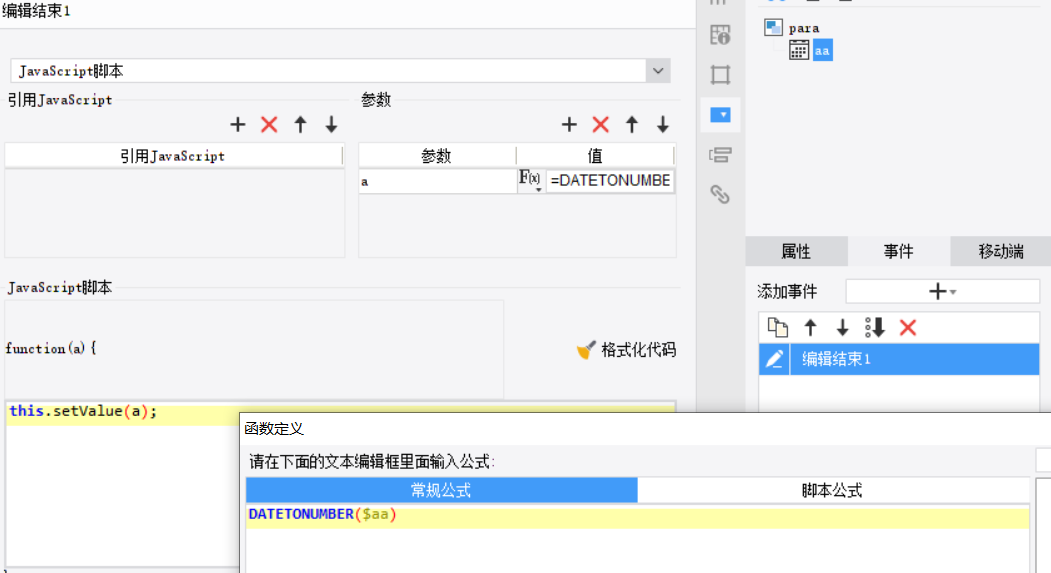This screenshot has width=1051, height=573.
Task: Open the link icon in the sidebar
Action: [720, 195]
